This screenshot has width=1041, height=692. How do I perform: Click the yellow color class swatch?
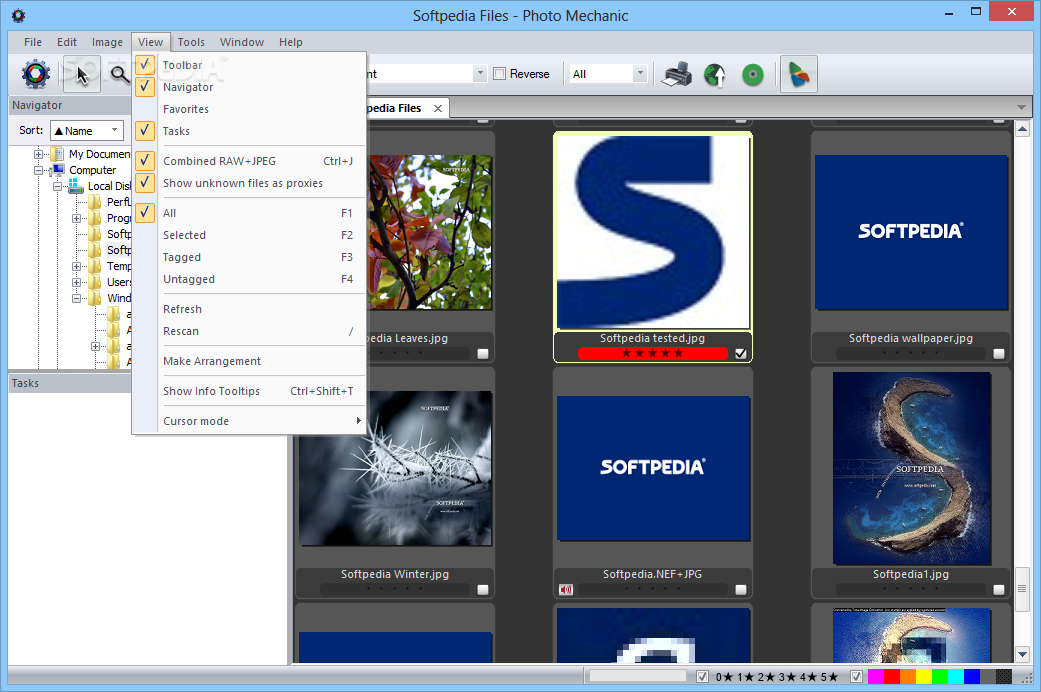(x=924, y=677)
